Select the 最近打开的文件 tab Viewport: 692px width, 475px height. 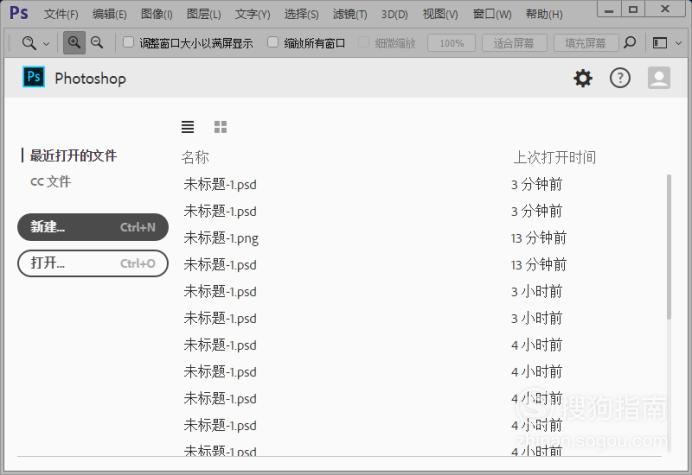[x=73, y=155]
